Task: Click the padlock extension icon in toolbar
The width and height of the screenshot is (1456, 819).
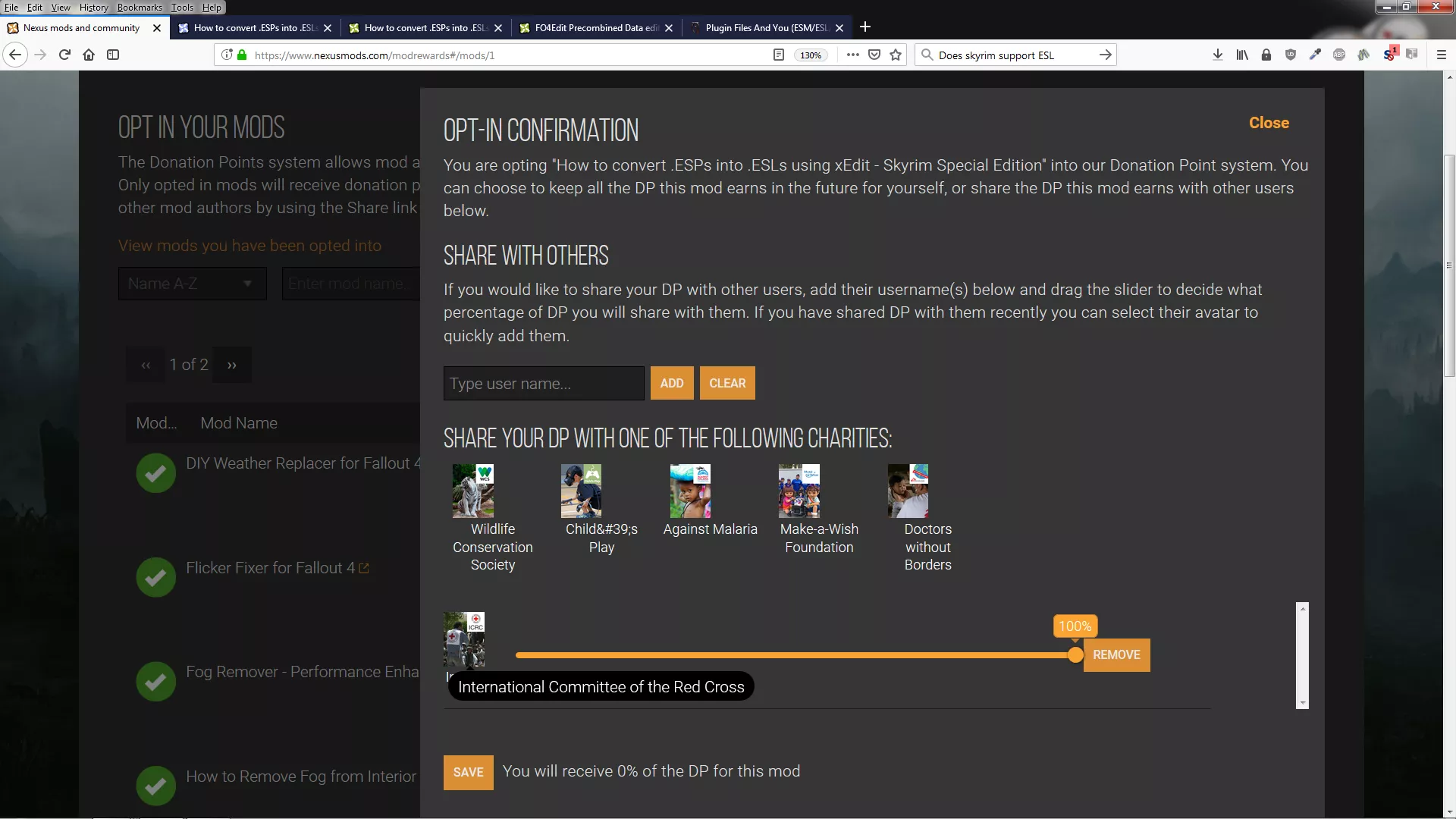Action: pos(1266,55)
